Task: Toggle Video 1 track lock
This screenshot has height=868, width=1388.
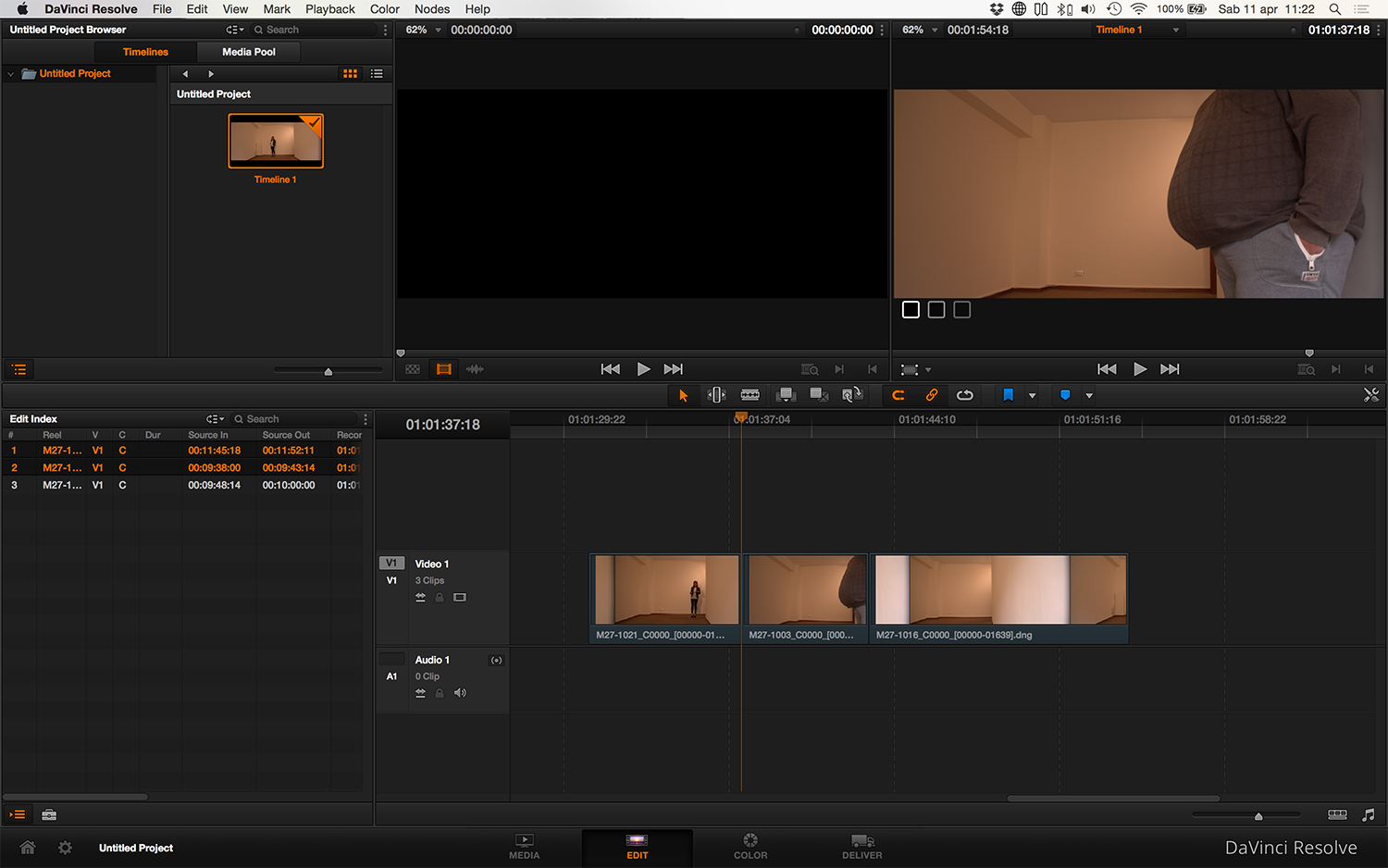Action: [440, 598]
